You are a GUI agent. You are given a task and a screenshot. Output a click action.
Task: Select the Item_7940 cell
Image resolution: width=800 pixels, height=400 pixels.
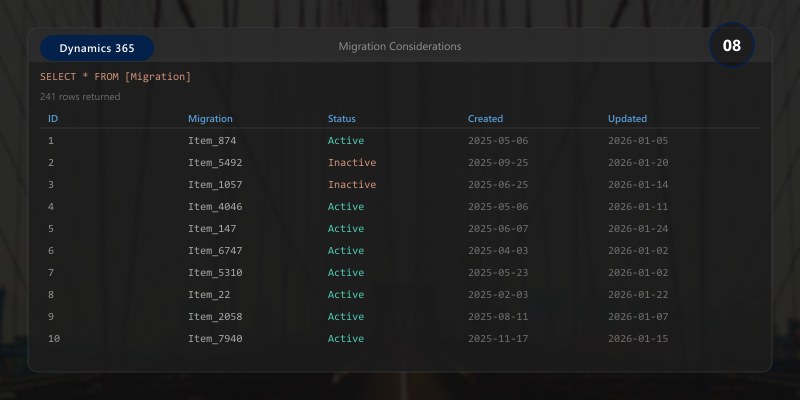[x=215, y=338]
